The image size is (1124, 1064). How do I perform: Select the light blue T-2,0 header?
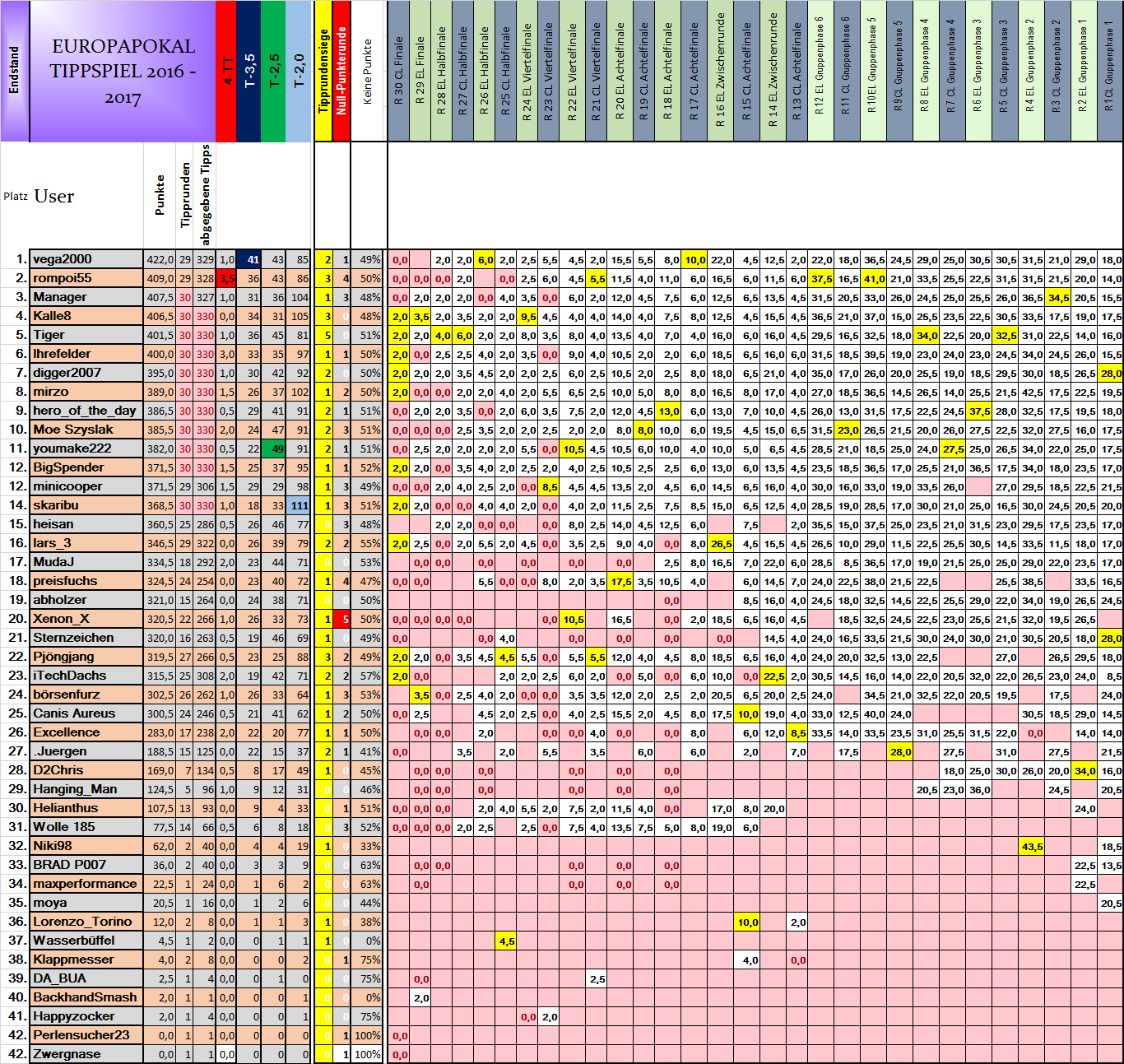[298, 71]
